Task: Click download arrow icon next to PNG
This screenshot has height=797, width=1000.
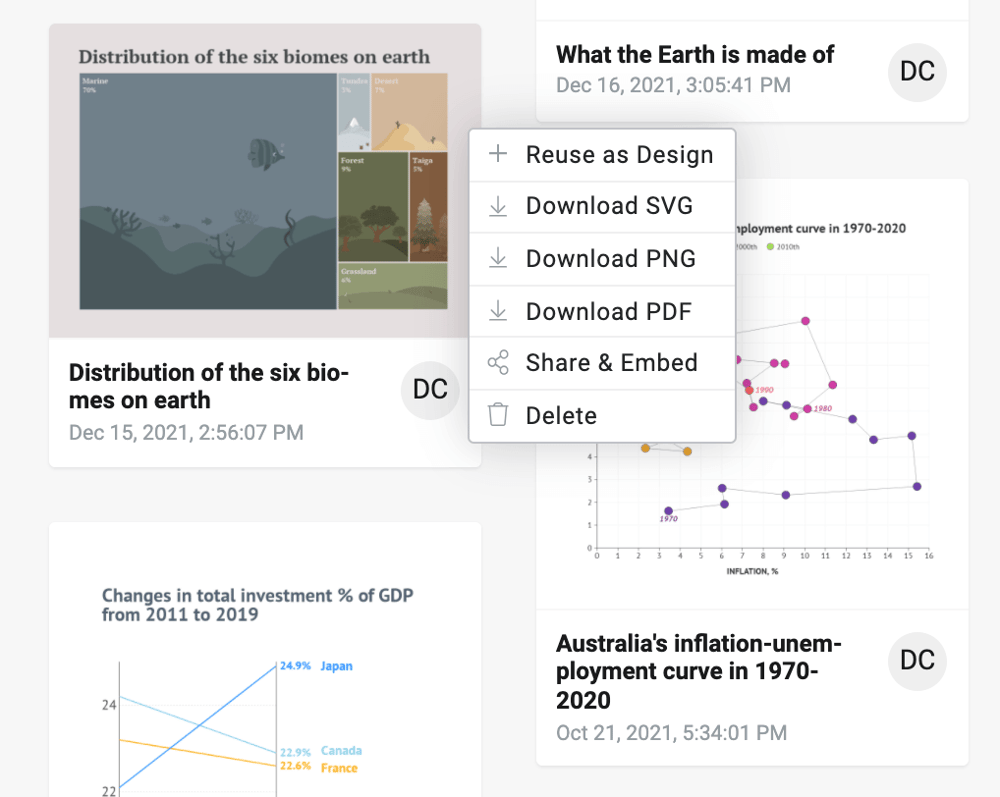Action: pyautogui.click(x=498, y=258)
